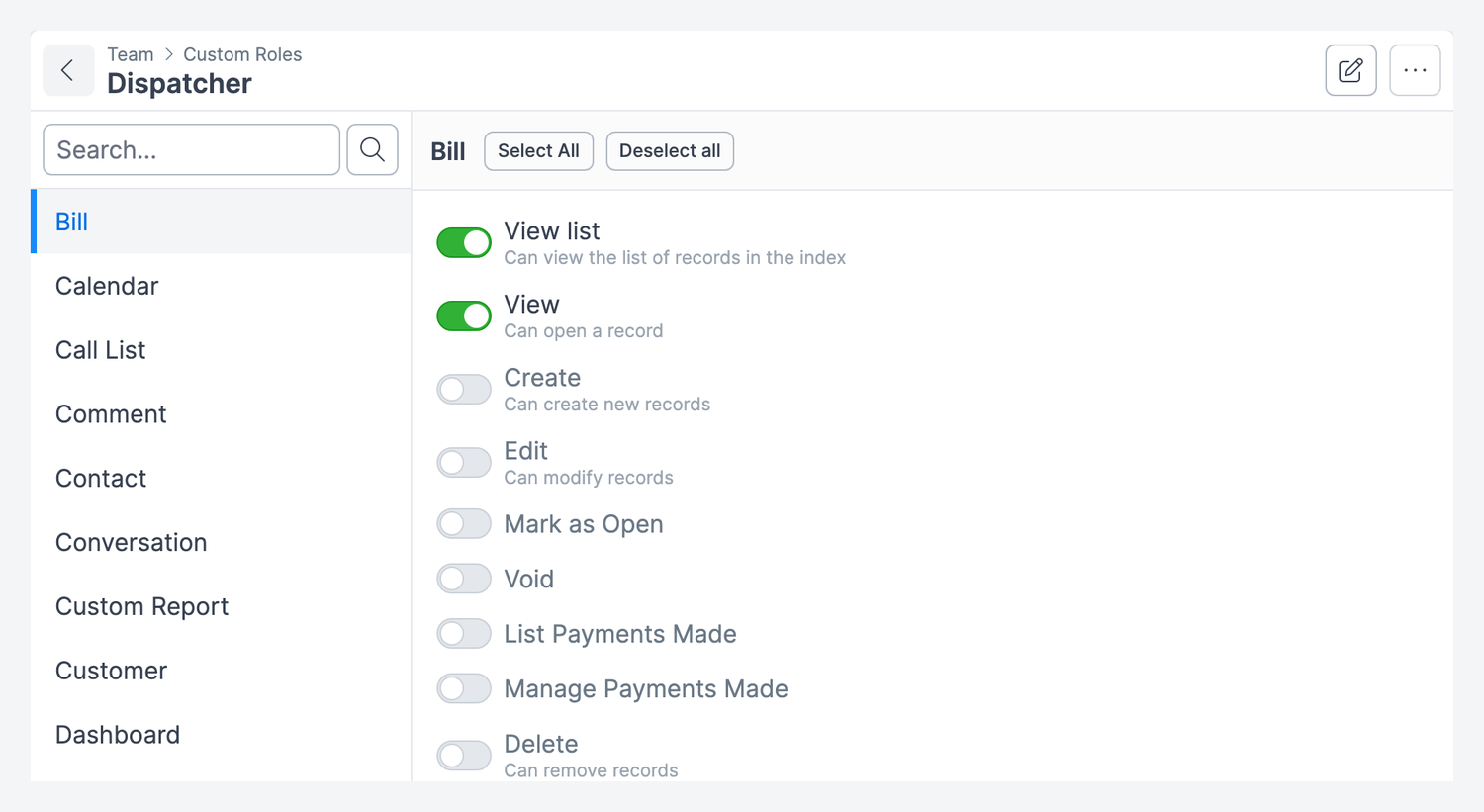Screen dimensions: 1484x812
Task: Focus the Search input field
Action: [192, 149]
